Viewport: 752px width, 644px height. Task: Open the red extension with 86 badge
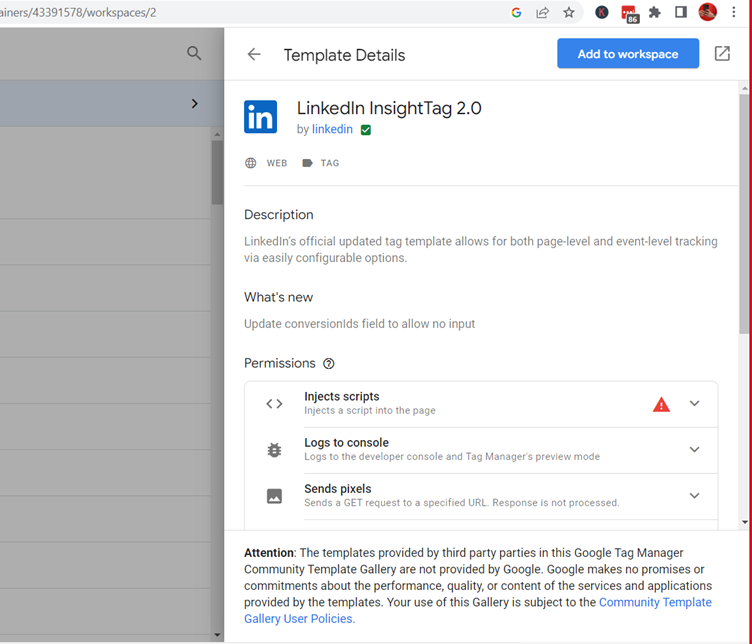pos(629,13)
